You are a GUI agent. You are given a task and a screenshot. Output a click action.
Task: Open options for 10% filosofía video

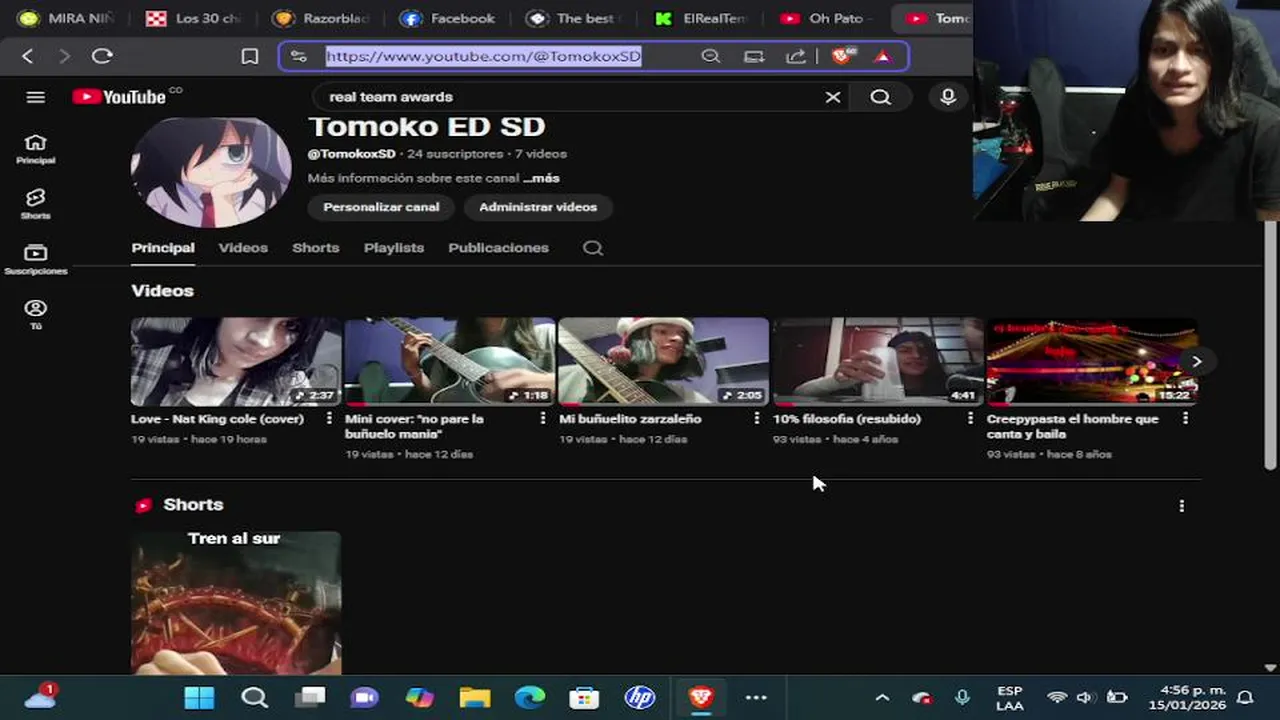pyautogui.click(x=970, y=419)
